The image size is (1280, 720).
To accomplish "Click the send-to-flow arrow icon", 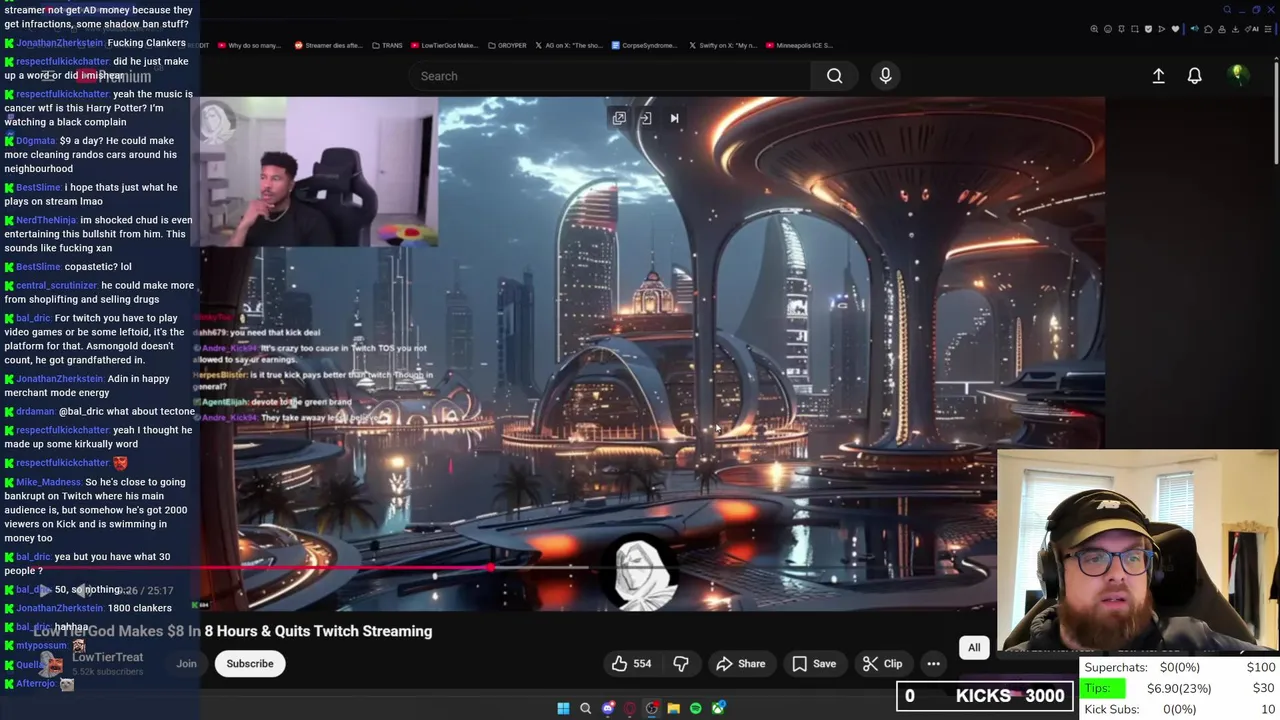I will [1162, 29].
